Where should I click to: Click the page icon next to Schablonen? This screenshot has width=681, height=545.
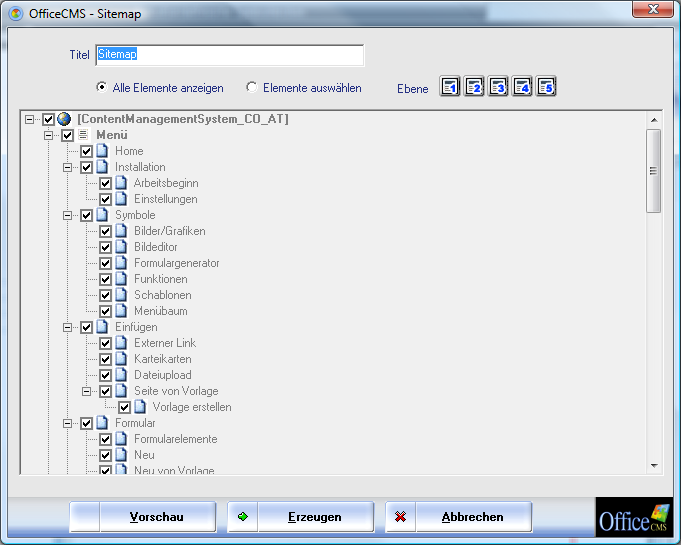point(121,295)
